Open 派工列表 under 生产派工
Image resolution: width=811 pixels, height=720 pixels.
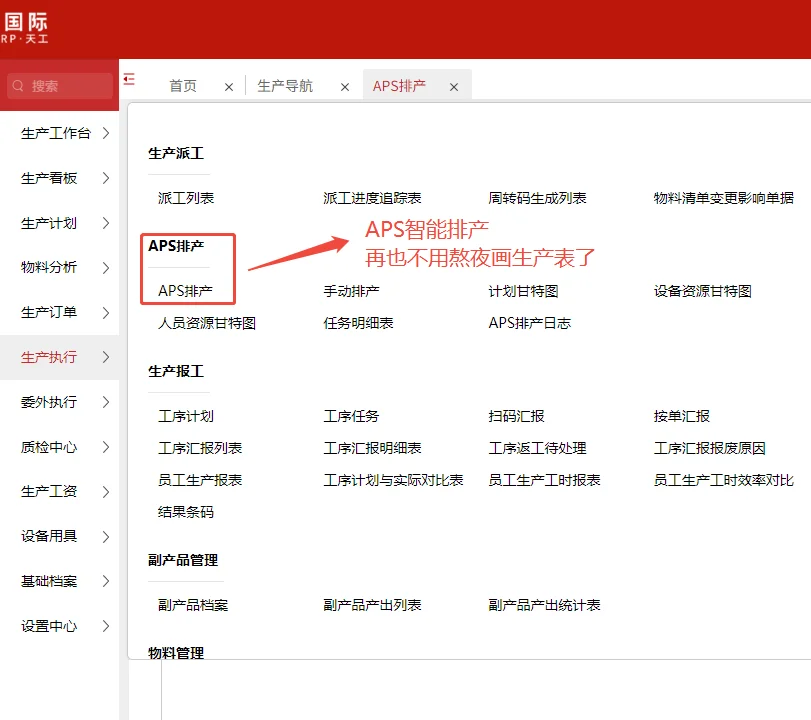tap(188, 198)
